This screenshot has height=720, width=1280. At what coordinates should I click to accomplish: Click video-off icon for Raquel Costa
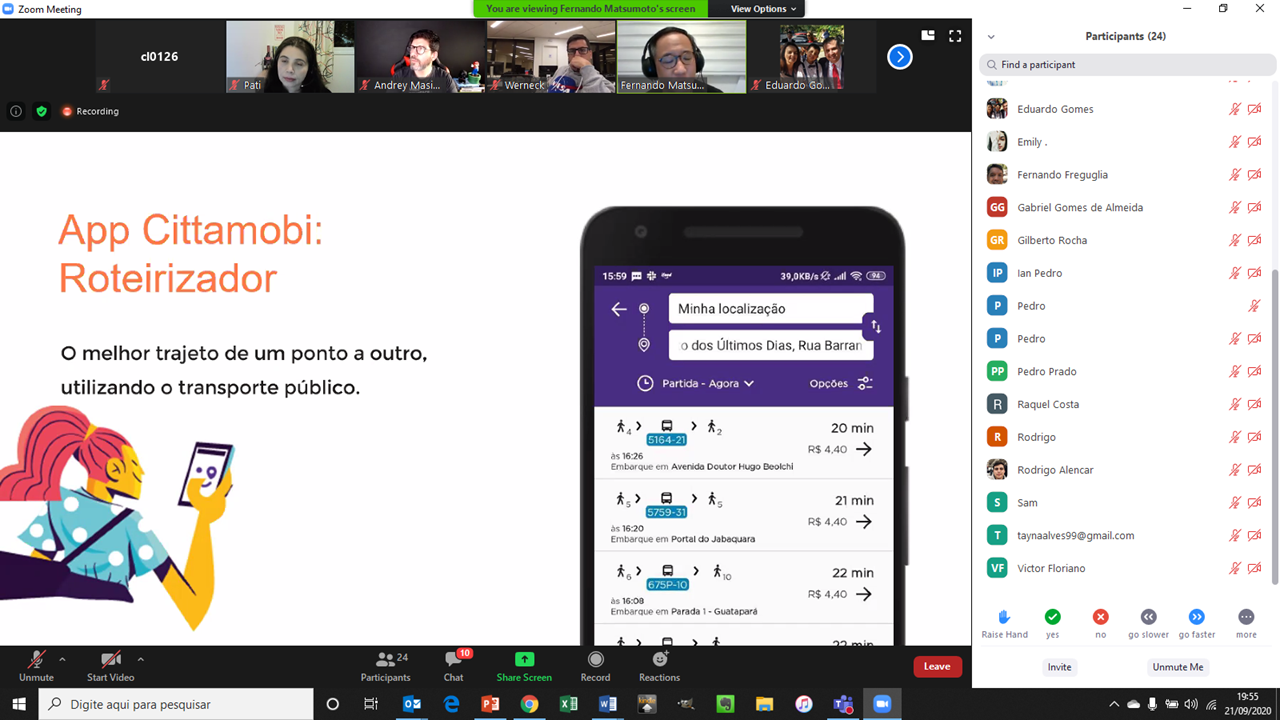click(1254, 404)
